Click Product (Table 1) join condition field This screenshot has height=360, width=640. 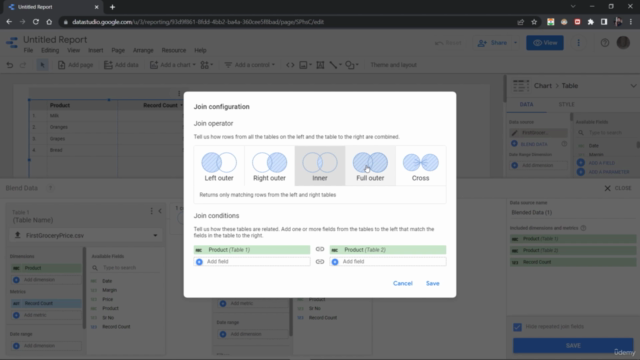(x=252, y=250)
